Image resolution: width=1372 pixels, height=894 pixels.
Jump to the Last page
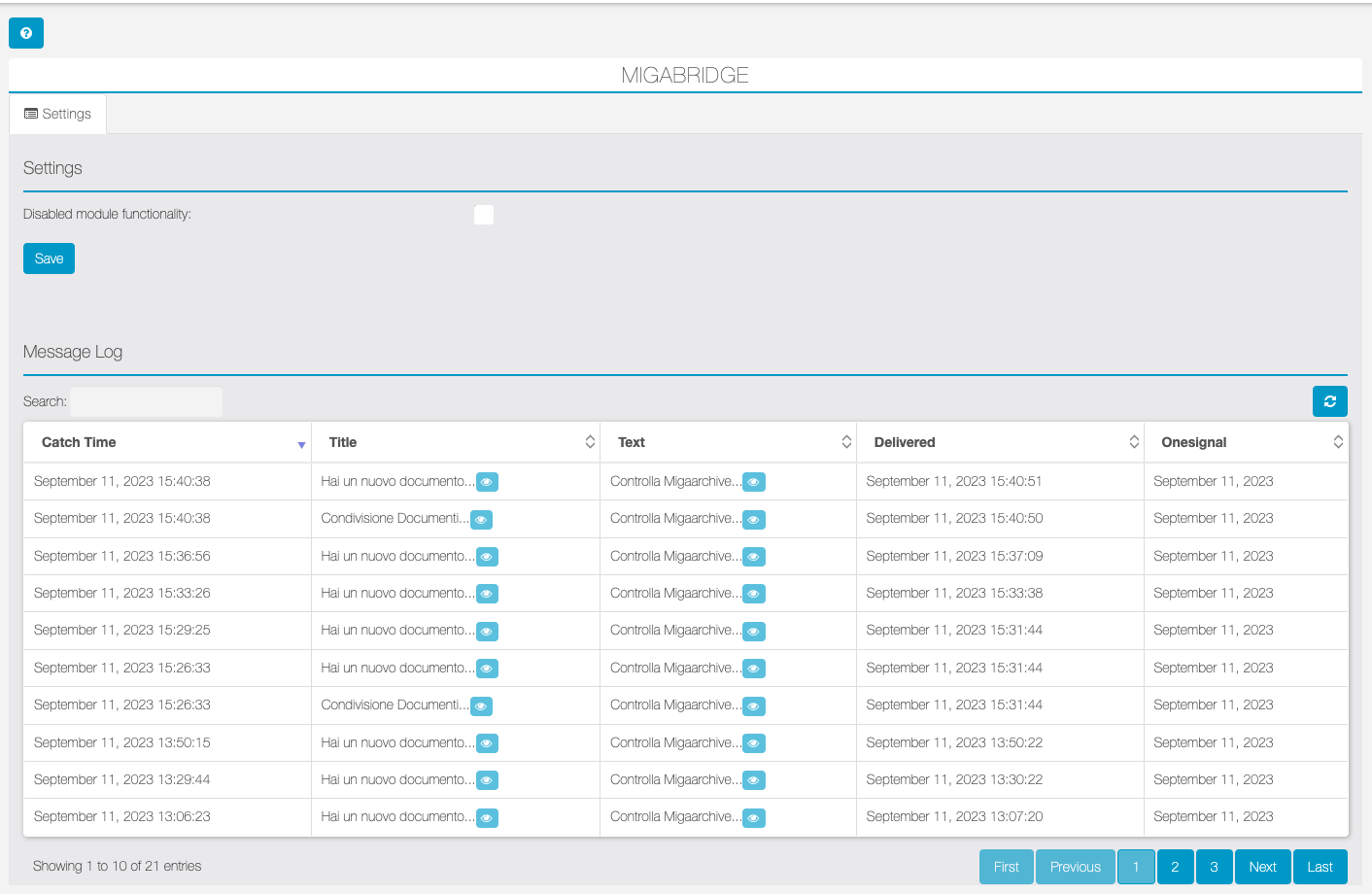click(x=1320, y=867)
